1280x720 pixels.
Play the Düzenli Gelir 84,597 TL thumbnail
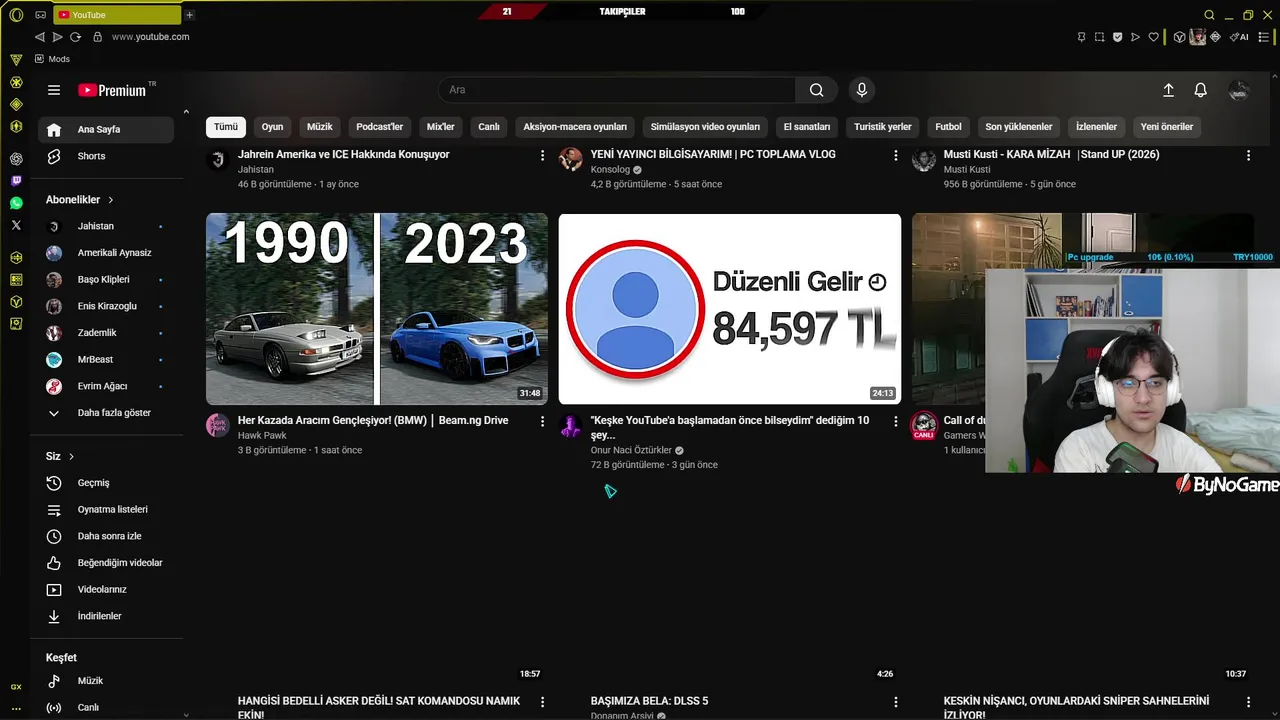[730, 309]
